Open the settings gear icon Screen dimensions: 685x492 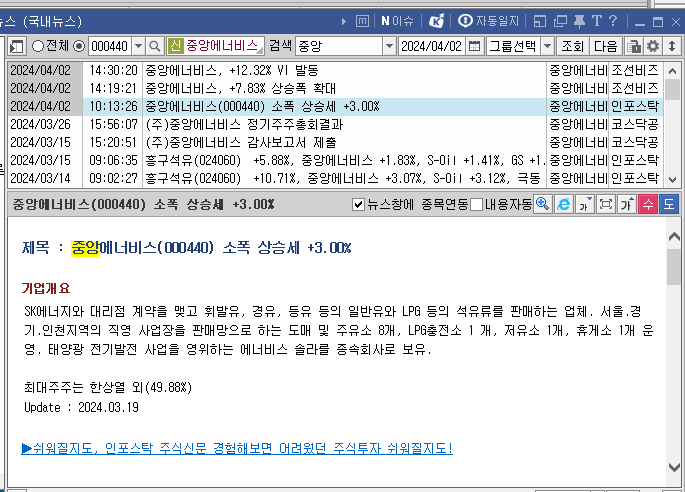coord(653,46)
